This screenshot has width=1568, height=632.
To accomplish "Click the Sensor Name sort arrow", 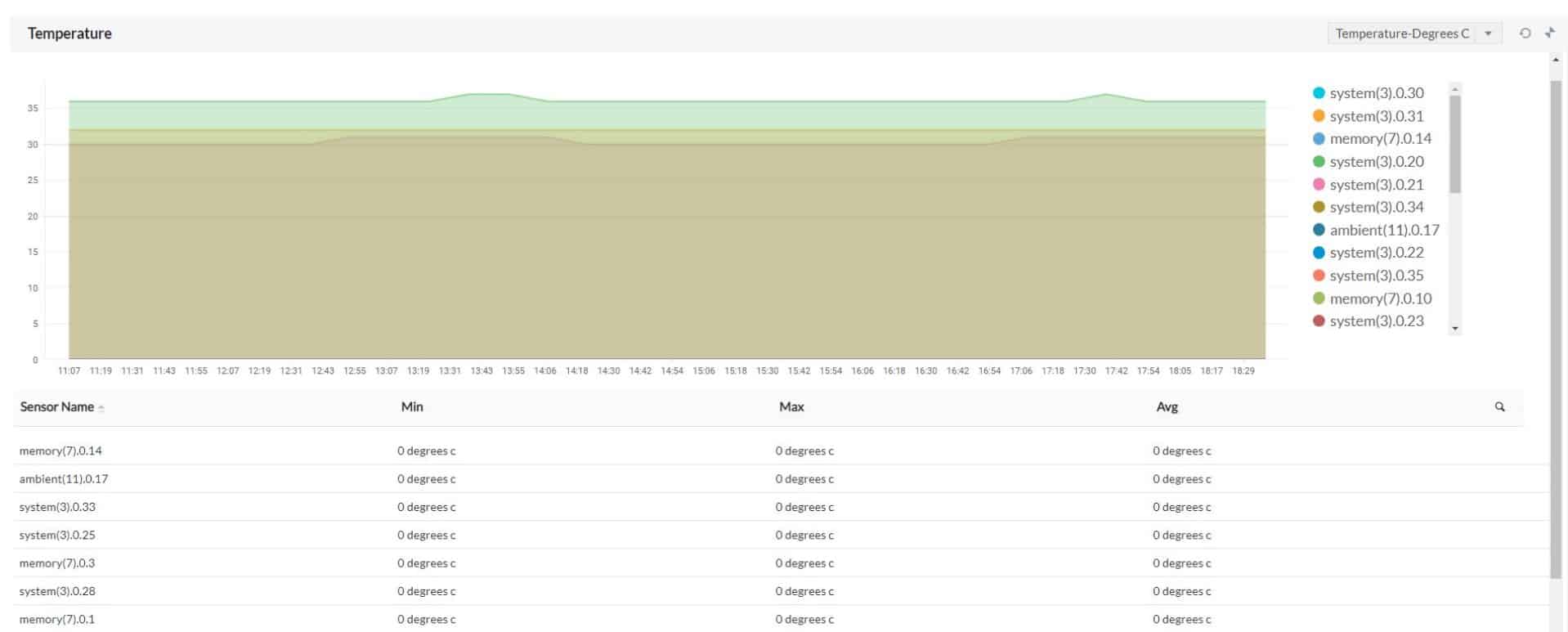I will pyautogui.click(x=101, y=408).
